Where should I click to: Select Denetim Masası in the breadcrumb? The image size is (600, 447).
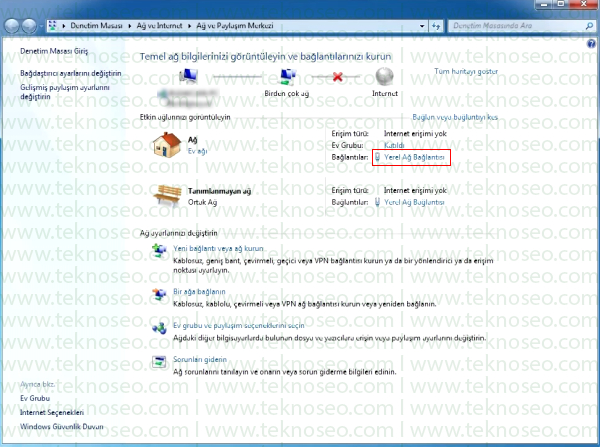click(x=96, y=26)
